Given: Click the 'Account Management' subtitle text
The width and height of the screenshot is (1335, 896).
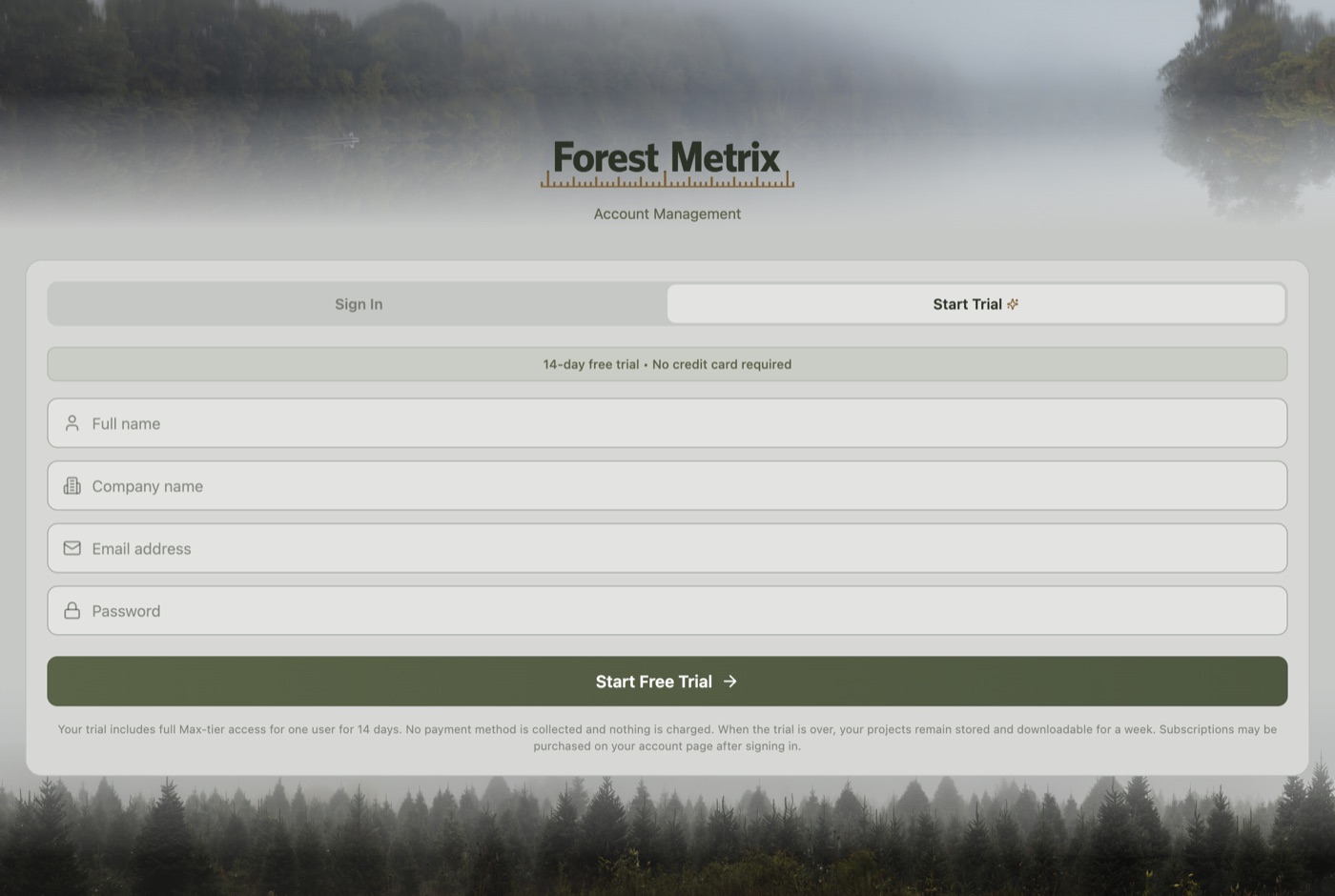Looking at the screenshot, I should coord(667,214).
